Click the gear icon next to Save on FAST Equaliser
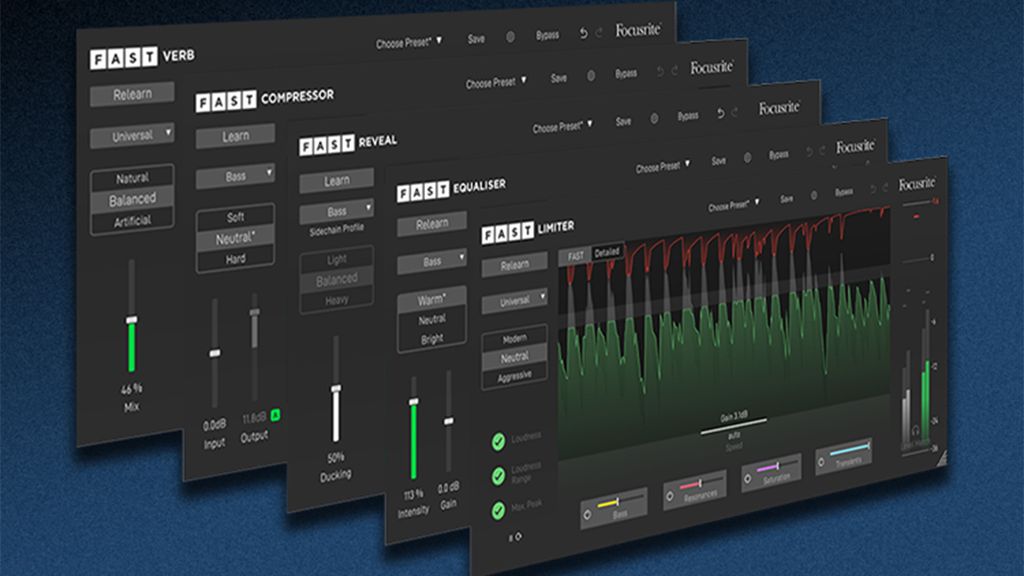1024x576 pixels. point(748,158)
